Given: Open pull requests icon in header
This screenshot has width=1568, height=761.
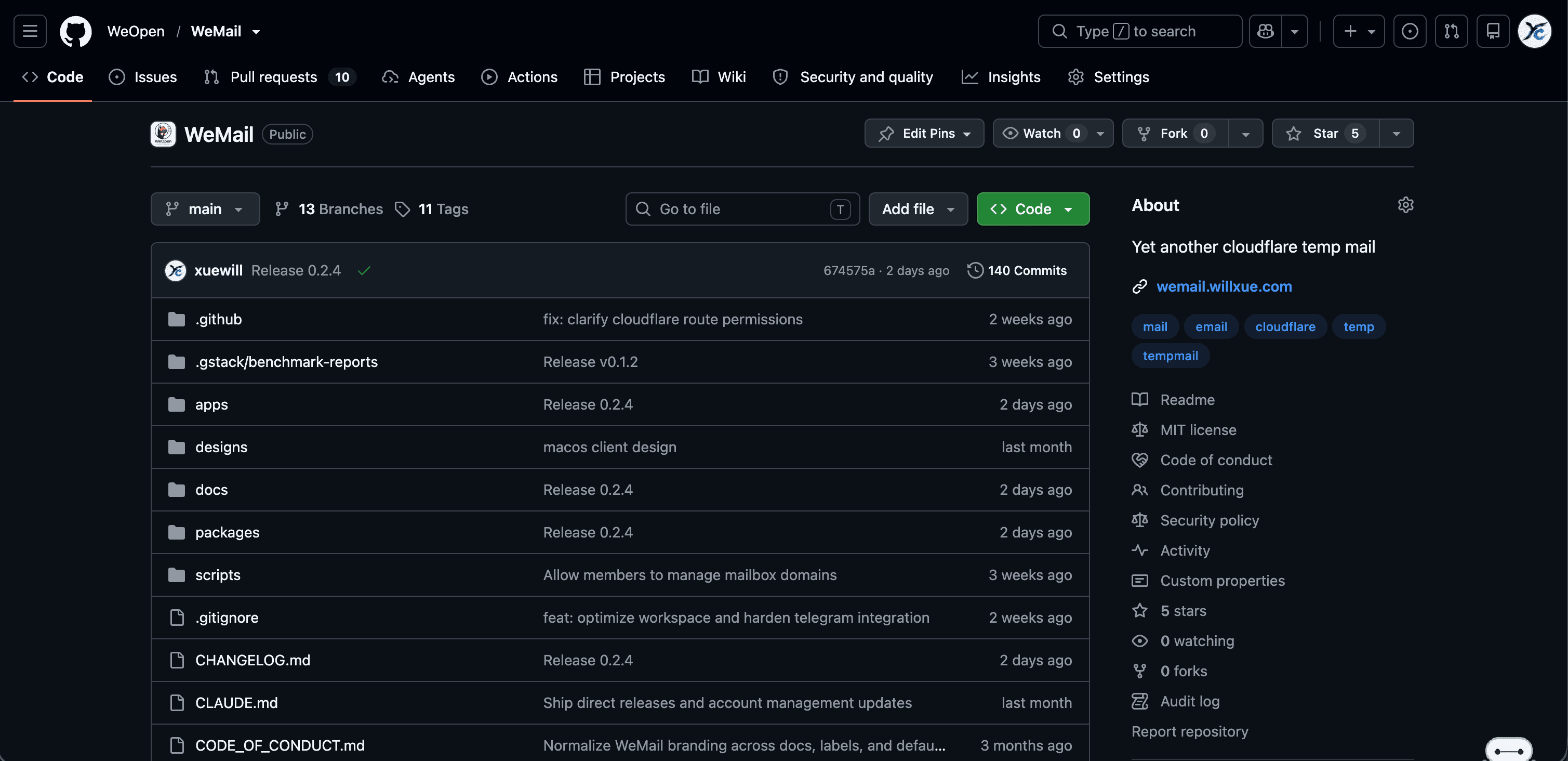Looking at the screenshot, I should pos(1451,31).
